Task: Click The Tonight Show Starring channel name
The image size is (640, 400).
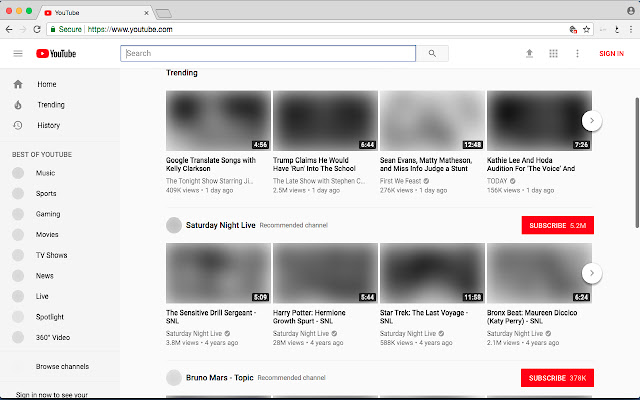Action: tap(209, 181)
